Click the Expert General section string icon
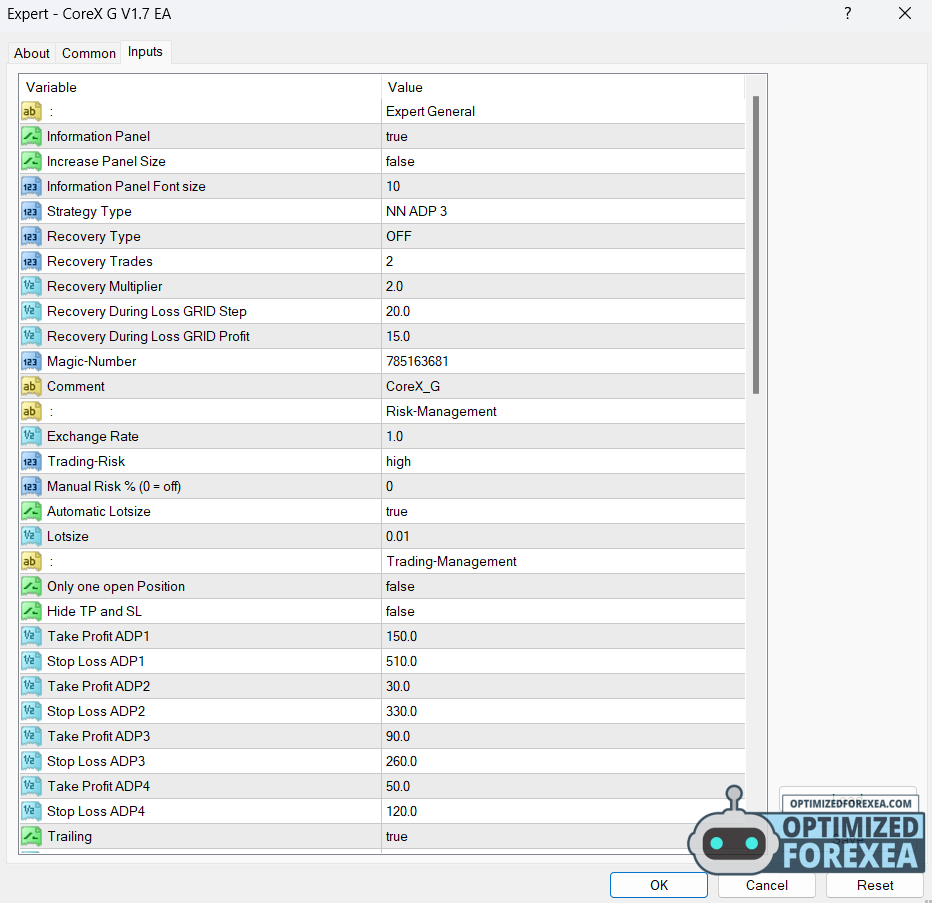The height and width of the screenshot is (903, 932). (31, 111)
